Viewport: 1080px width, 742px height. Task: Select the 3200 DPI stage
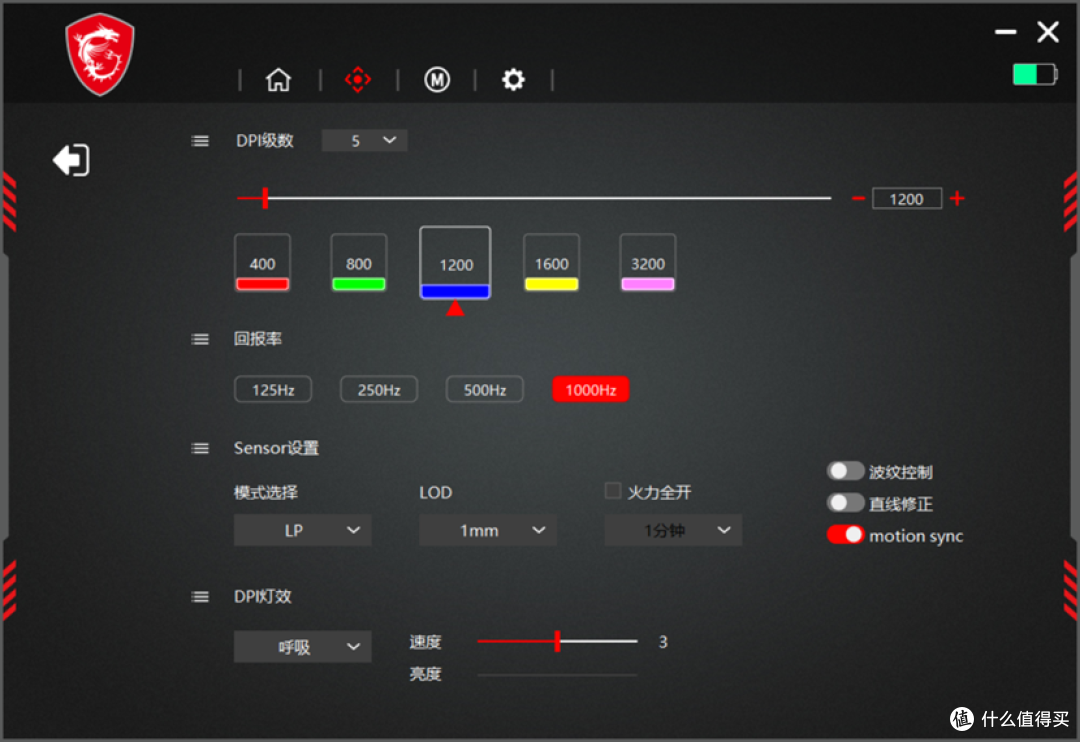(648, 262)
